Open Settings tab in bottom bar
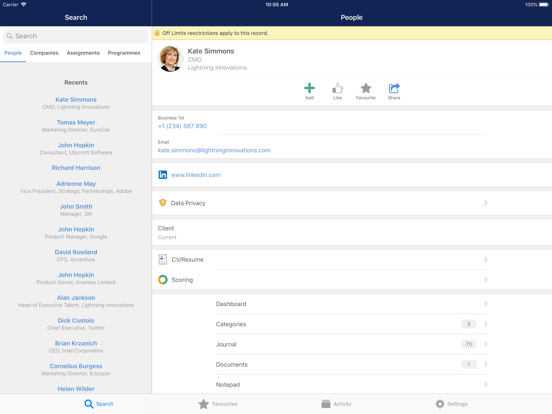Image resolution: width=552 pixels, height=414 pixels. pos(451,404)
